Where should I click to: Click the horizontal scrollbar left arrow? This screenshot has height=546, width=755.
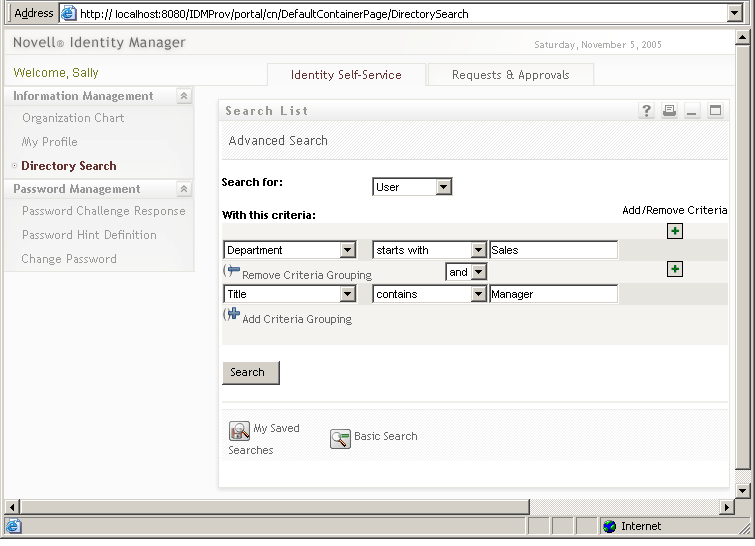point(13,507)
